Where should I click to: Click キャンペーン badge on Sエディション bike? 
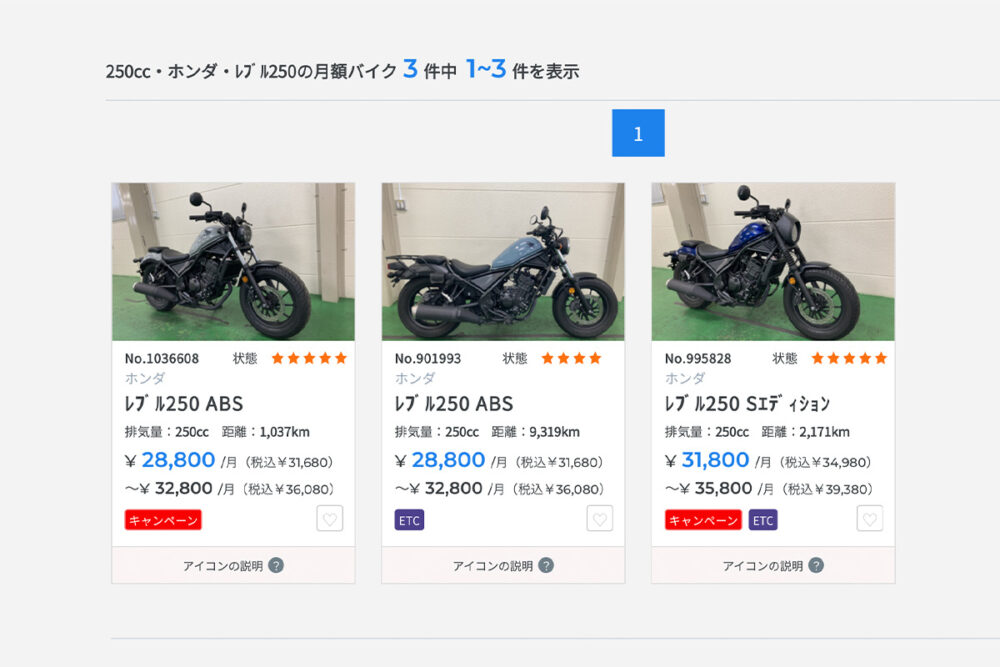[x=703, y=520]
